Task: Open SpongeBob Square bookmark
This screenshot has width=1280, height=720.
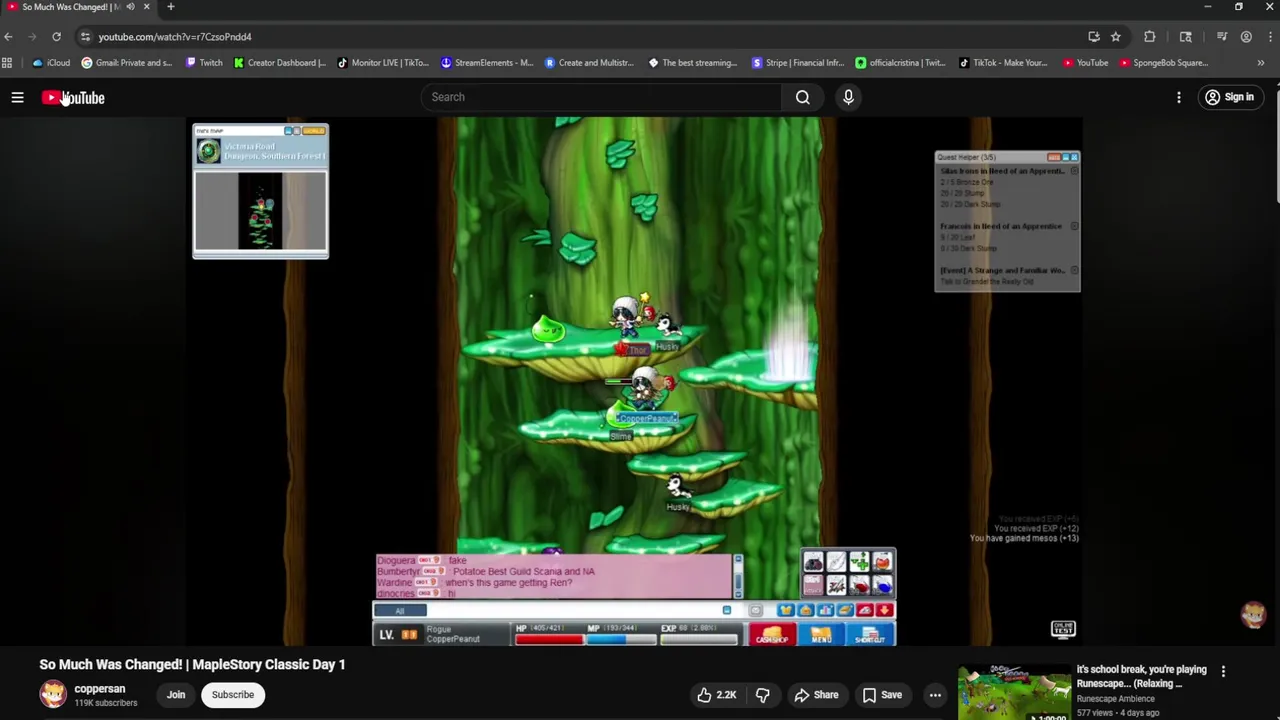Action: pos(1164,63)
